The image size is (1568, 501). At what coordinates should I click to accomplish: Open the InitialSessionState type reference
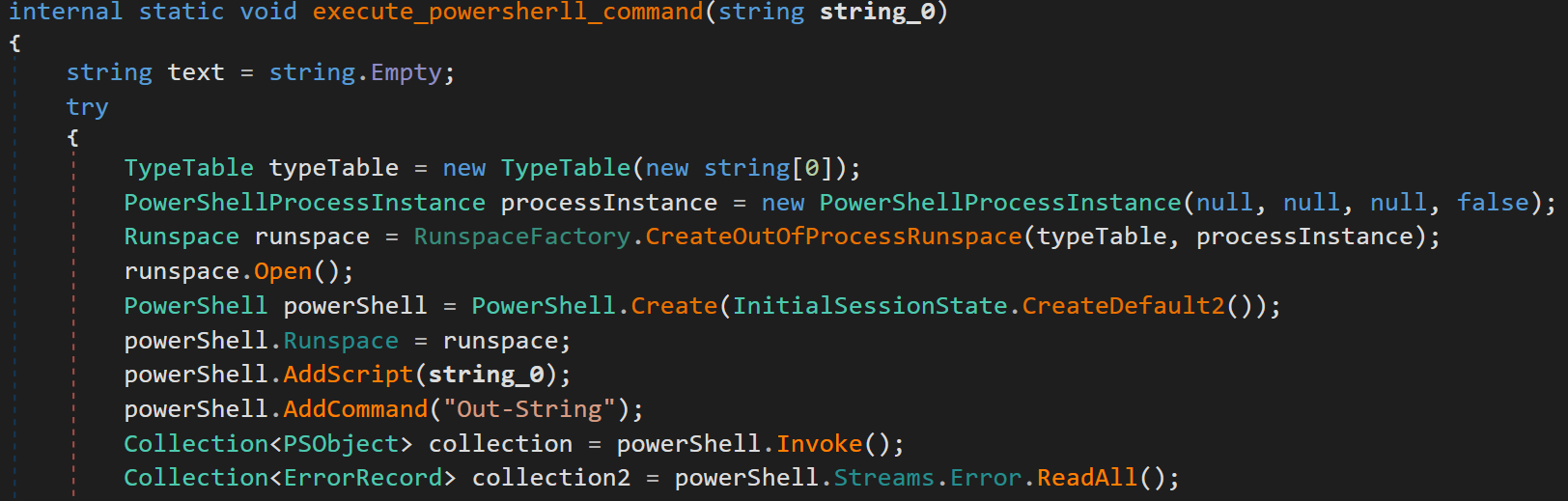click(870, 306)
